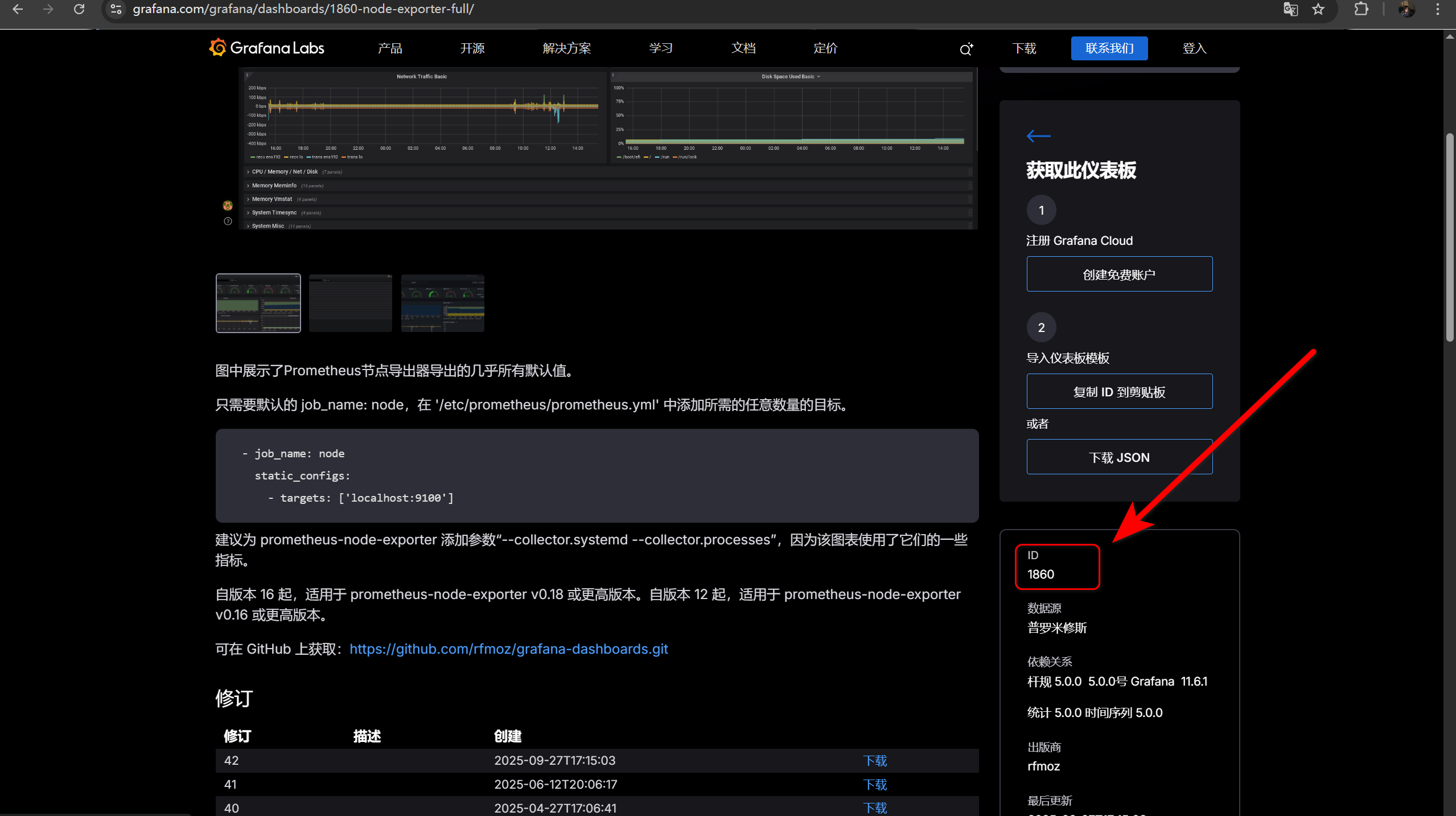
Task: Select the first dashboard thumbnail
Action: click(258, 303)
